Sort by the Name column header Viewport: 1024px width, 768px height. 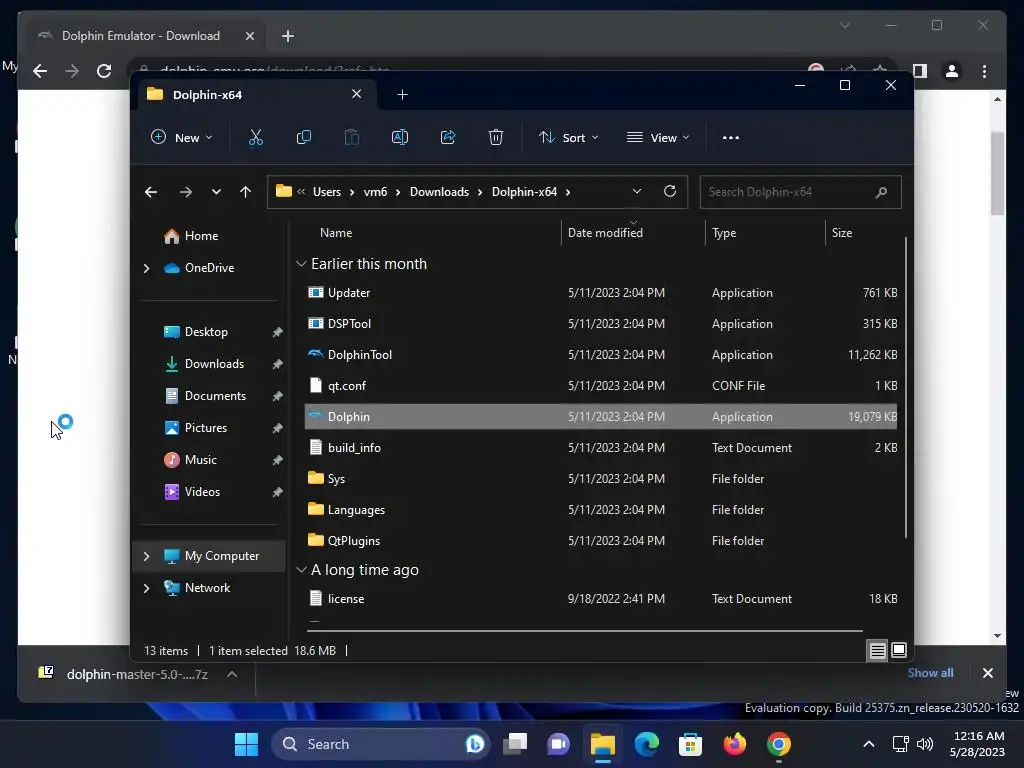336,232
